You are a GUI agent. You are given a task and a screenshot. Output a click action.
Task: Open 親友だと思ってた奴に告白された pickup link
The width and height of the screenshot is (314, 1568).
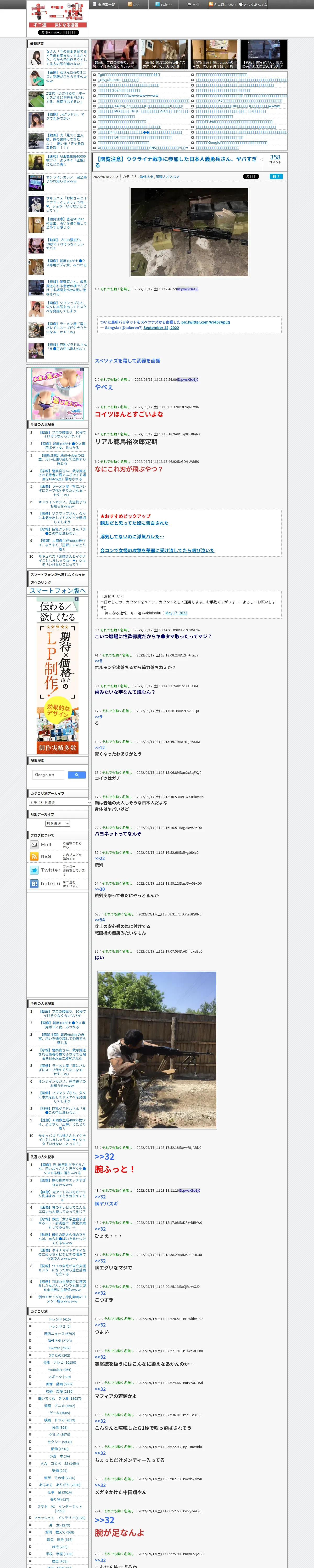[x=134, y=523]
